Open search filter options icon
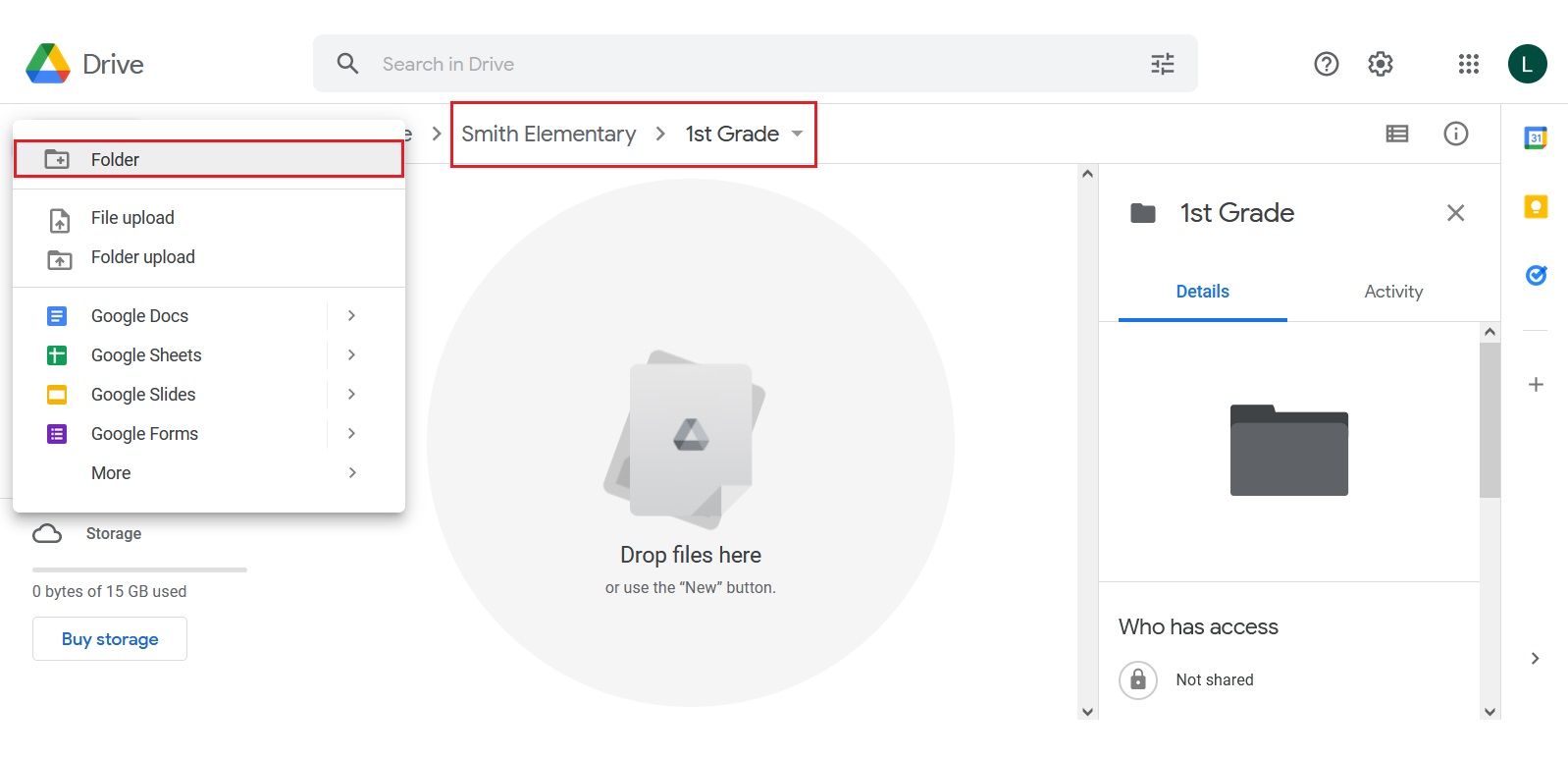 1163,64
